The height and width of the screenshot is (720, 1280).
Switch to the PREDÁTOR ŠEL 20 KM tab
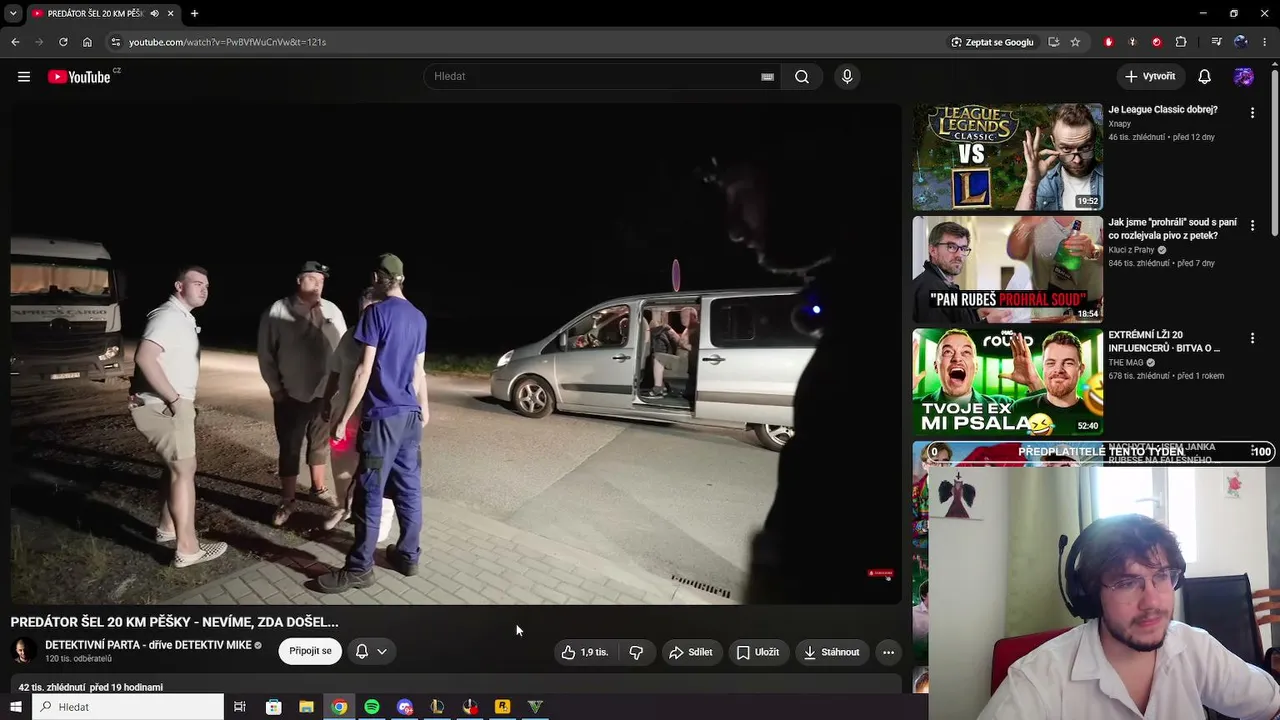(x=102, y=14)
